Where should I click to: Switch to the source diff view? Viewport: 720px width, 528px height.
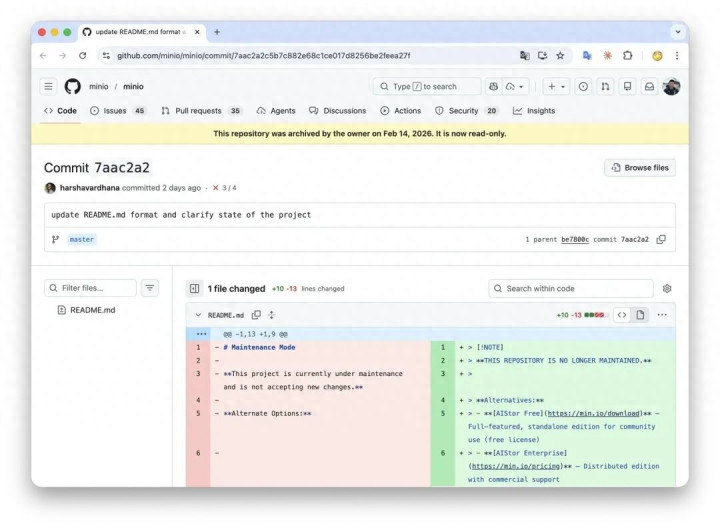[x=621, y=315]
